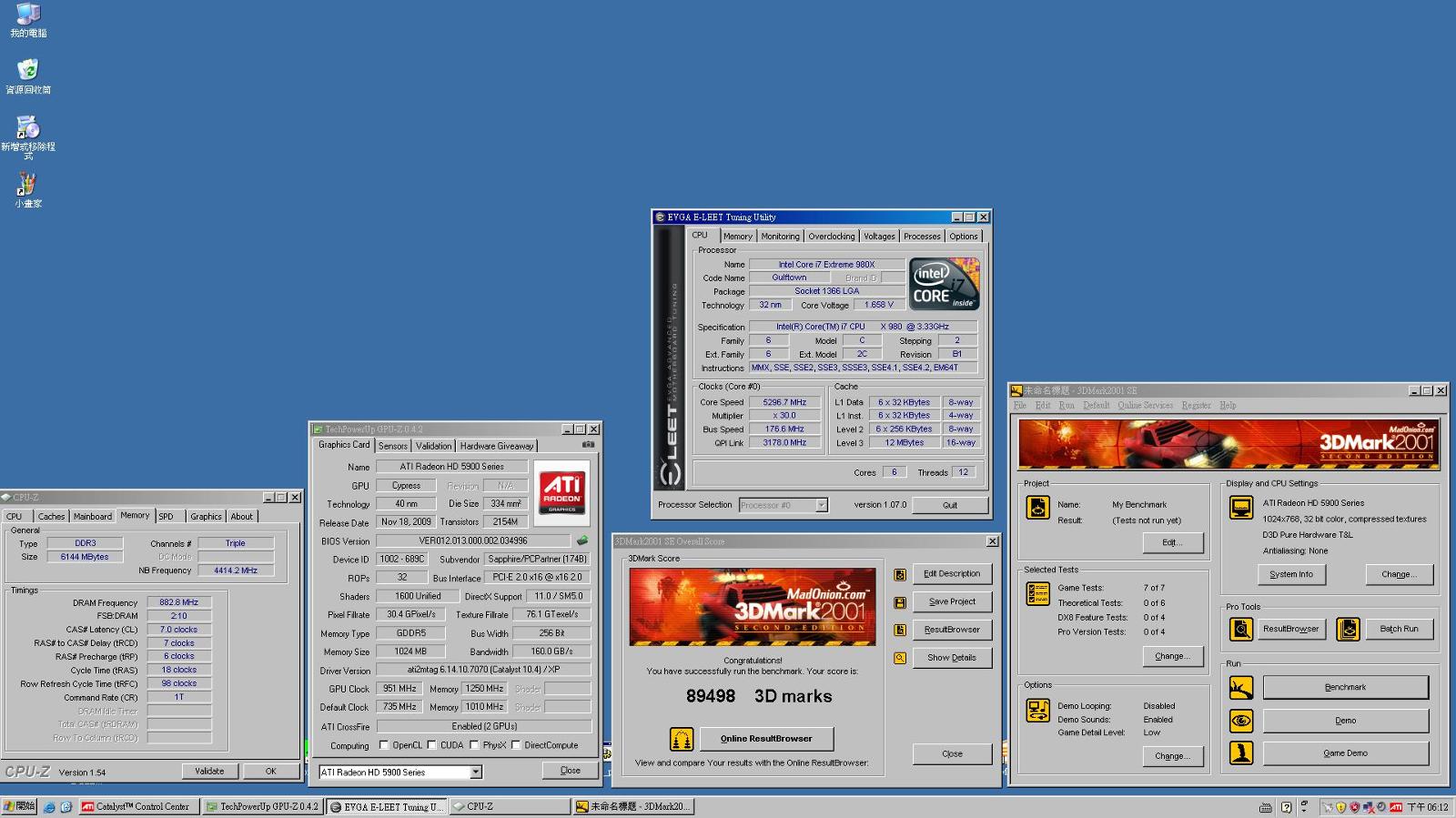Click the ResultBrowser magnifier icon in Pro Tools
Viewport: 1456px width, 818px height.
coord(1241,629)
